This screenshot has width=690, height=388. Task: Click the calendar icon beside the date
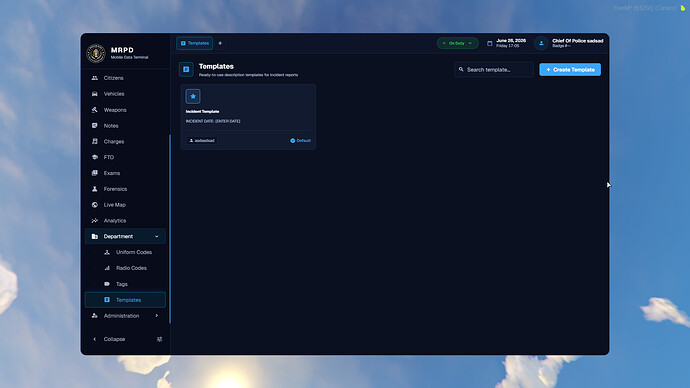click(489, 43)
